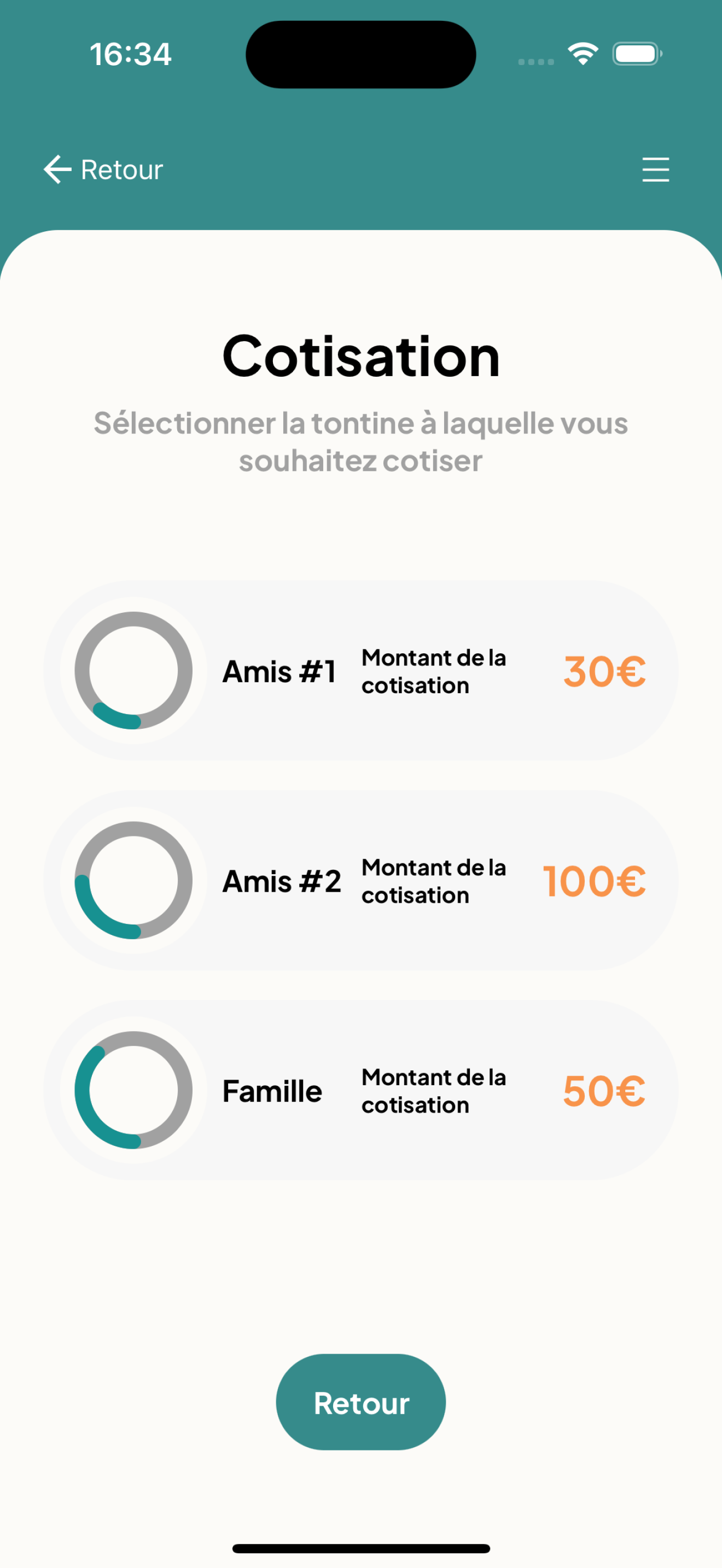Open the hamburger menu icon
722x1568 pixels.
(x=656, y=169)
